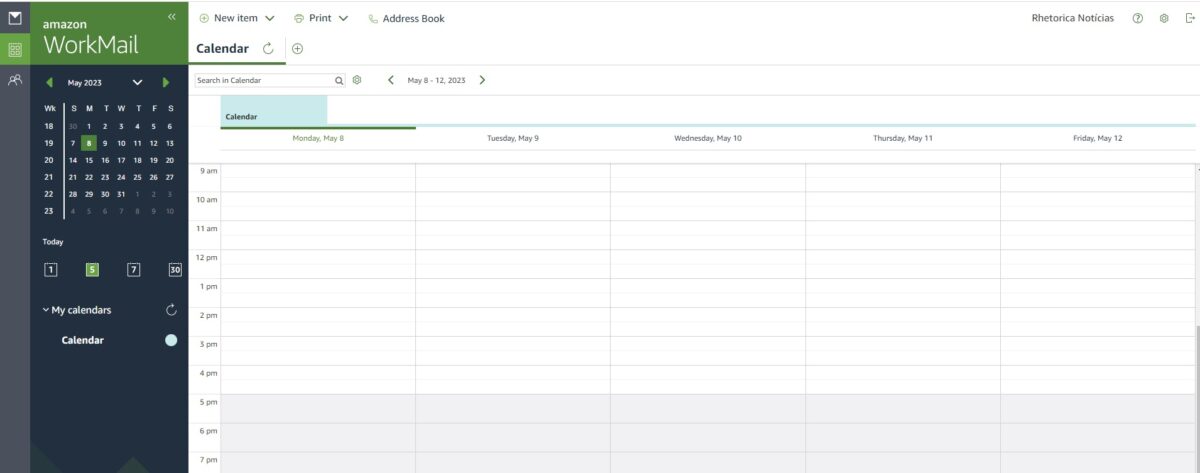Click the sign out icon
This screenshot has width=1200, height=473.
click(1186, 18)
